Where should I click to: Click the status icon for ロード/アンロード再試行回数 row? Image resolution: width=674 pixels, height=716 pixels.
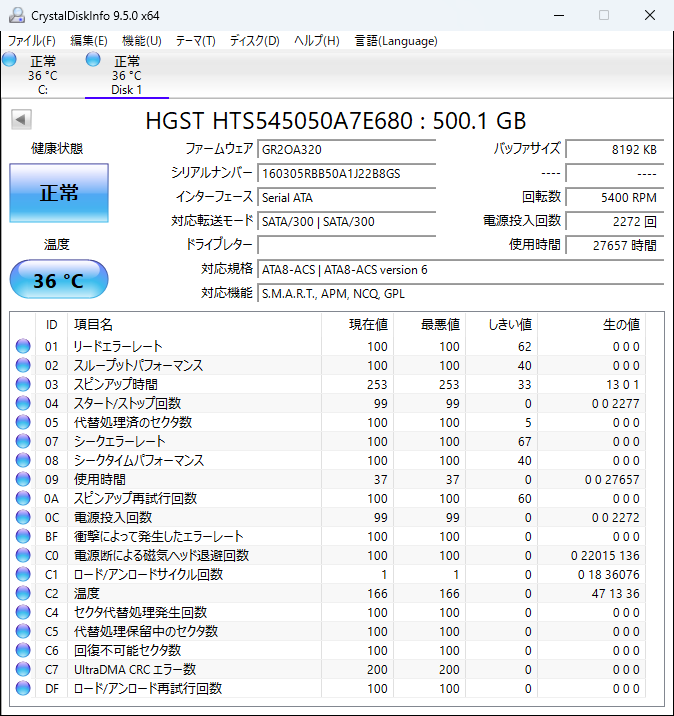click(23, 688)
